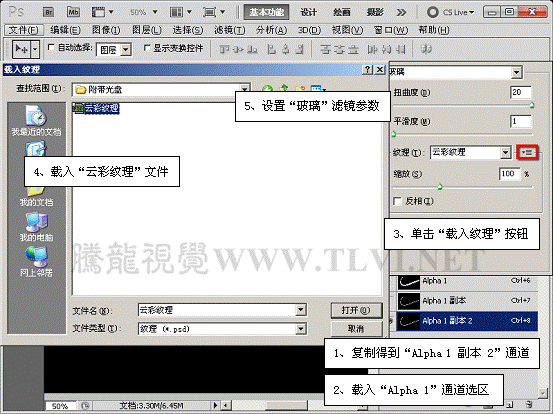The height and width of the screenshot is (414, 553).
Task: Click the distribute vertical centers icon
Action: pos(339,49)
